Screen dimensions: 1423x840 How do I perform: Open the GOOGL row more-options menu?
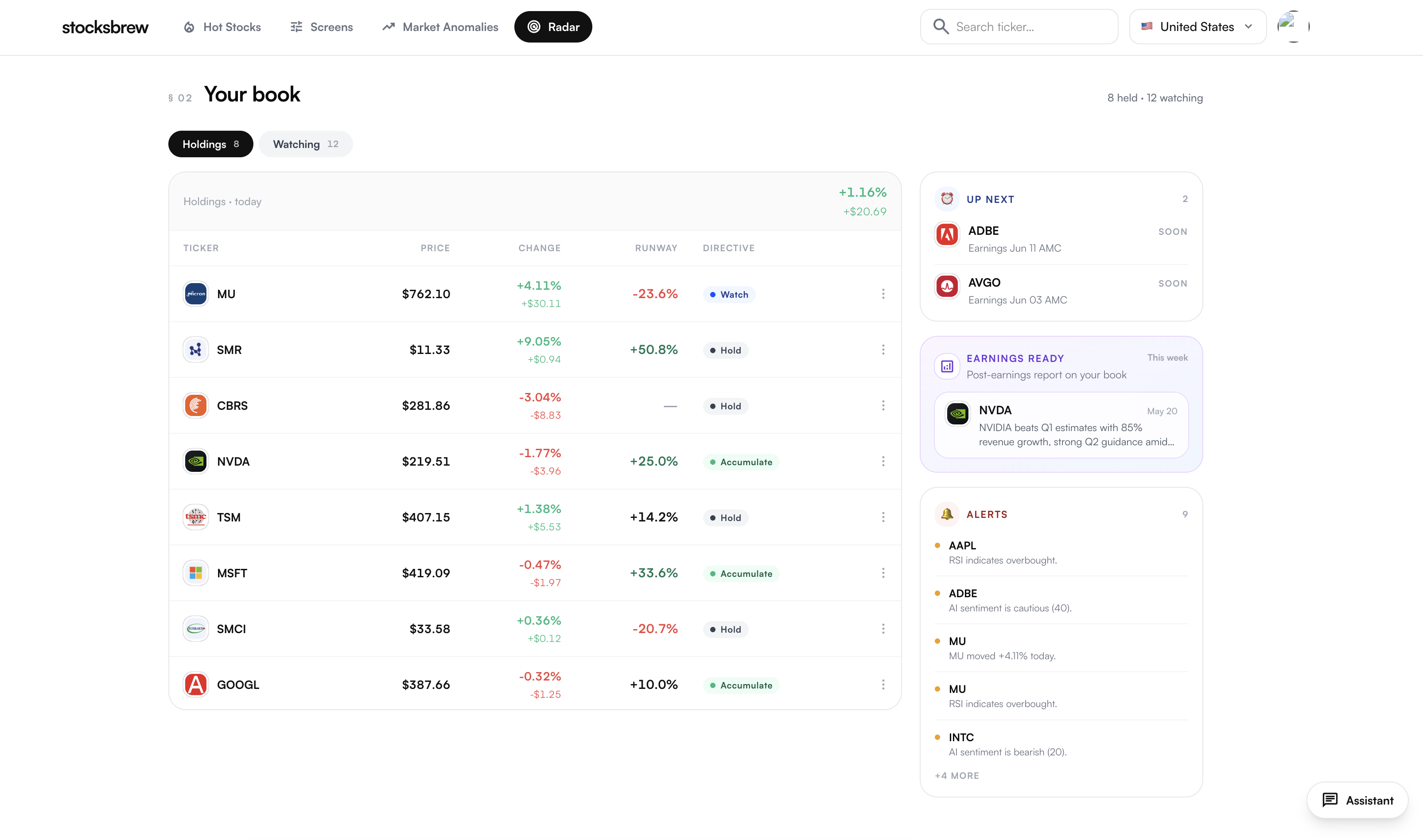[x=883, y=685]
